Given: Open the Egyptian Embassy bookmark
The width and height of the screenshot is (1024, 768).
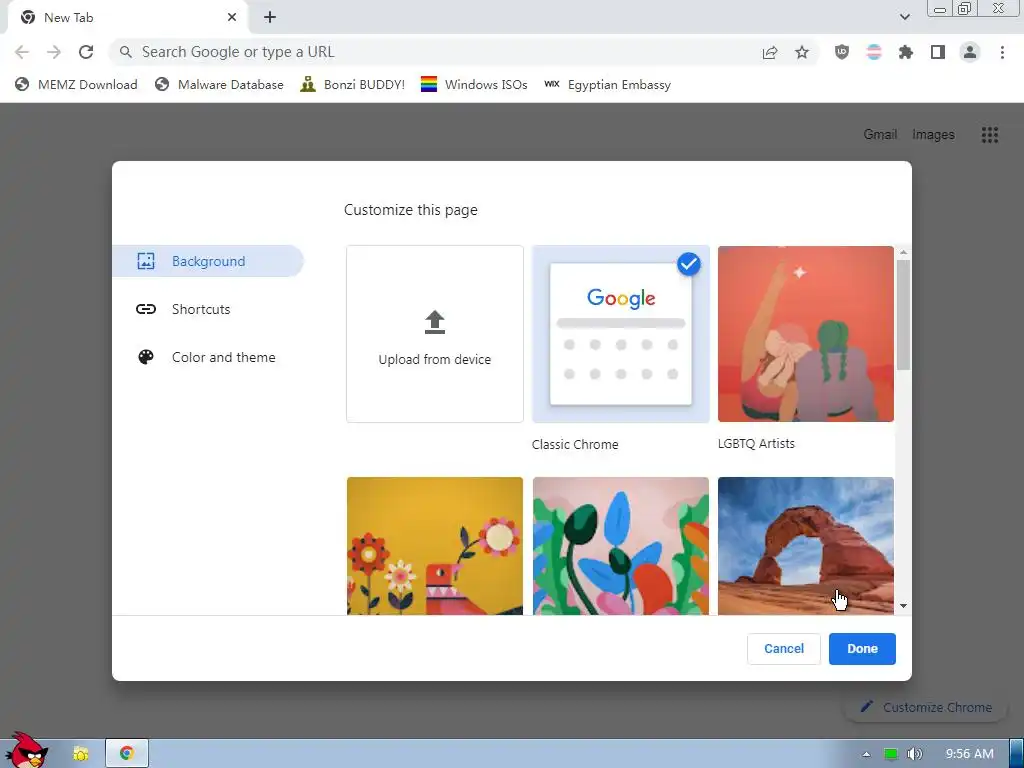Looking at the screenshot, I should 607,85.
